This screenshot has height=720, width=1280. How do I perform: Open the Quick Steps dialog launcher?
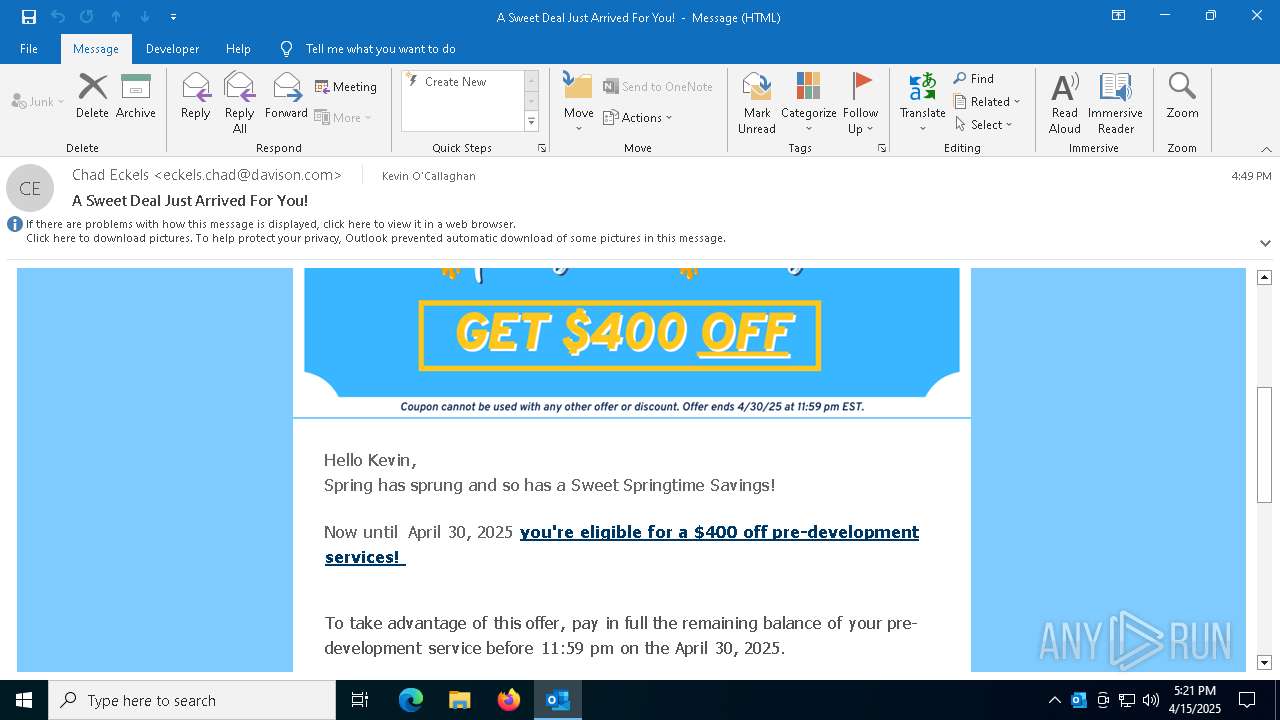click(542, 148)
